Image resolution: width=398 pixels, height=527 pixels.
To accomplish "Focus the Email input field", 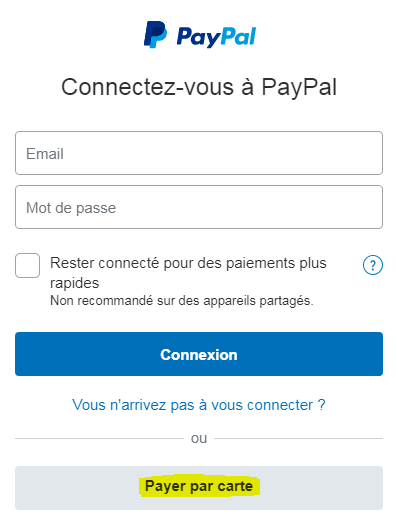I will (199, 153).
